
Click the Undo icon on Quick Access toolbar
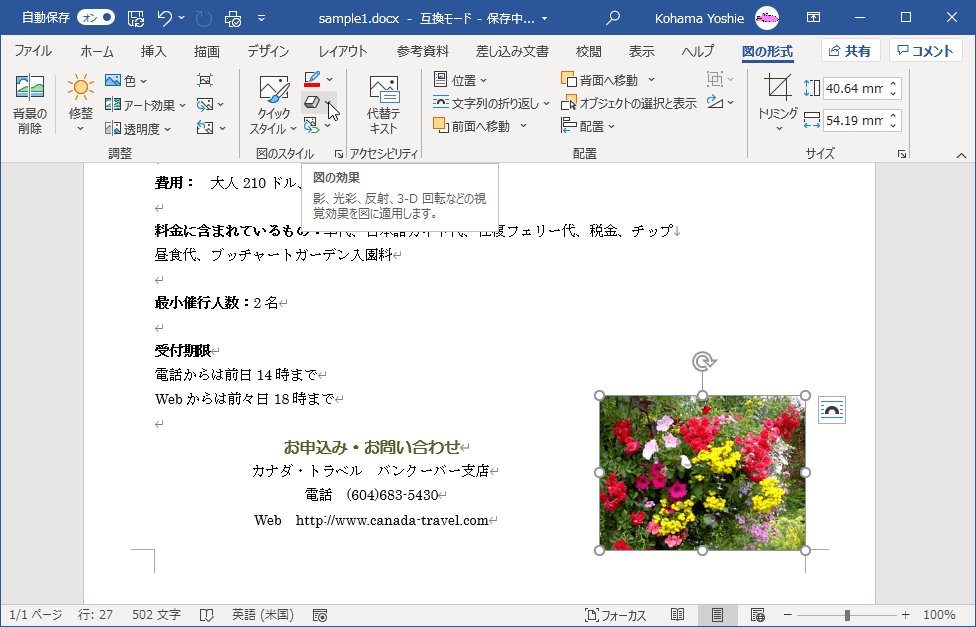pyautogui.click(x=164, y=17)
